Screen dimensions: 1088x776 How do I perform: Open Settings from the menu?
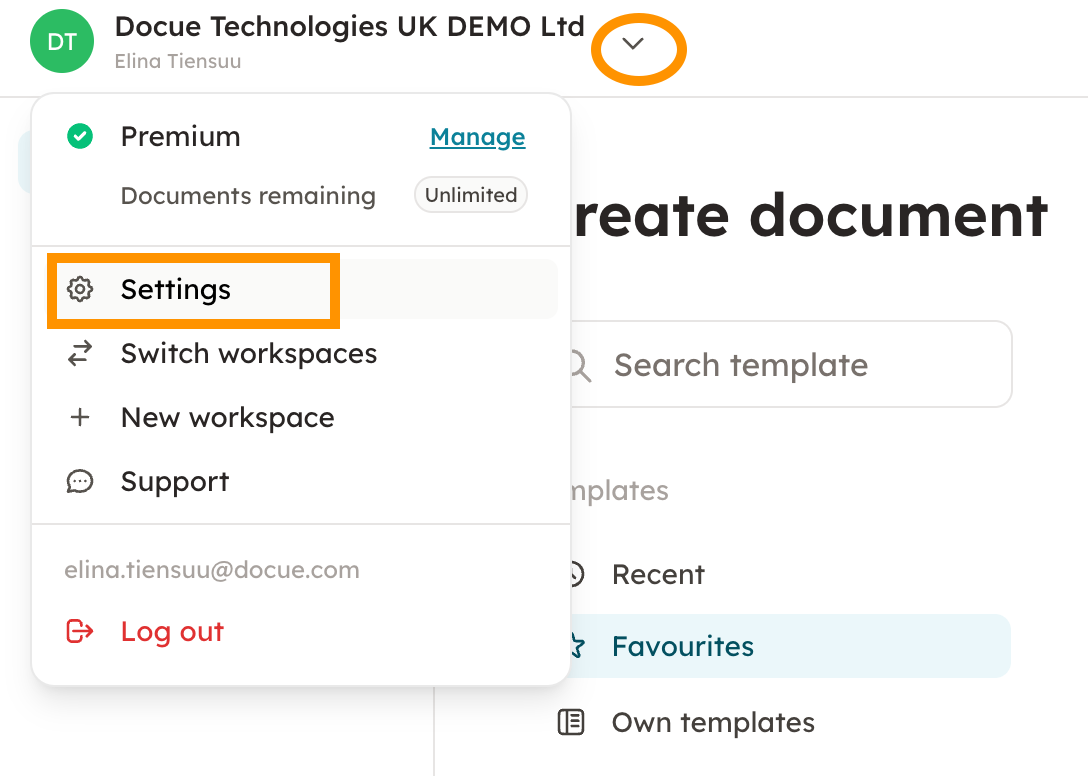[176, 290]
